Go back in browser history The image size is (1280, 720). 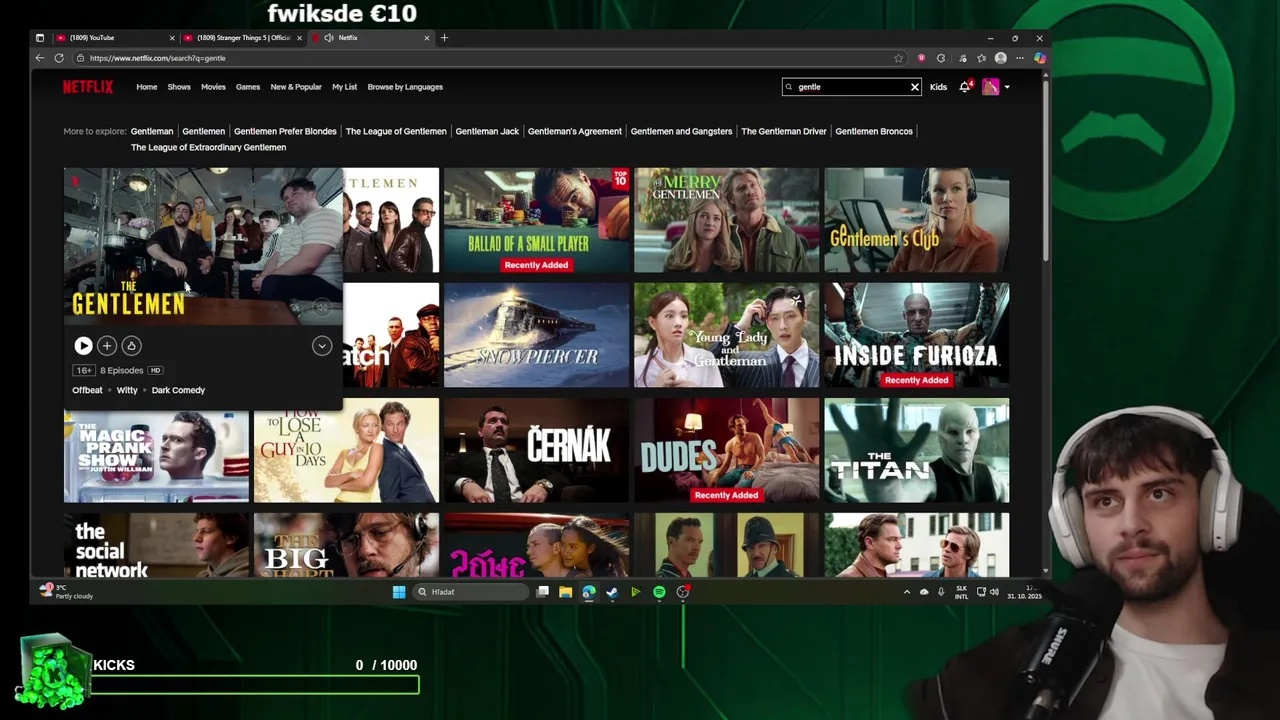click(x=40, y=58)
